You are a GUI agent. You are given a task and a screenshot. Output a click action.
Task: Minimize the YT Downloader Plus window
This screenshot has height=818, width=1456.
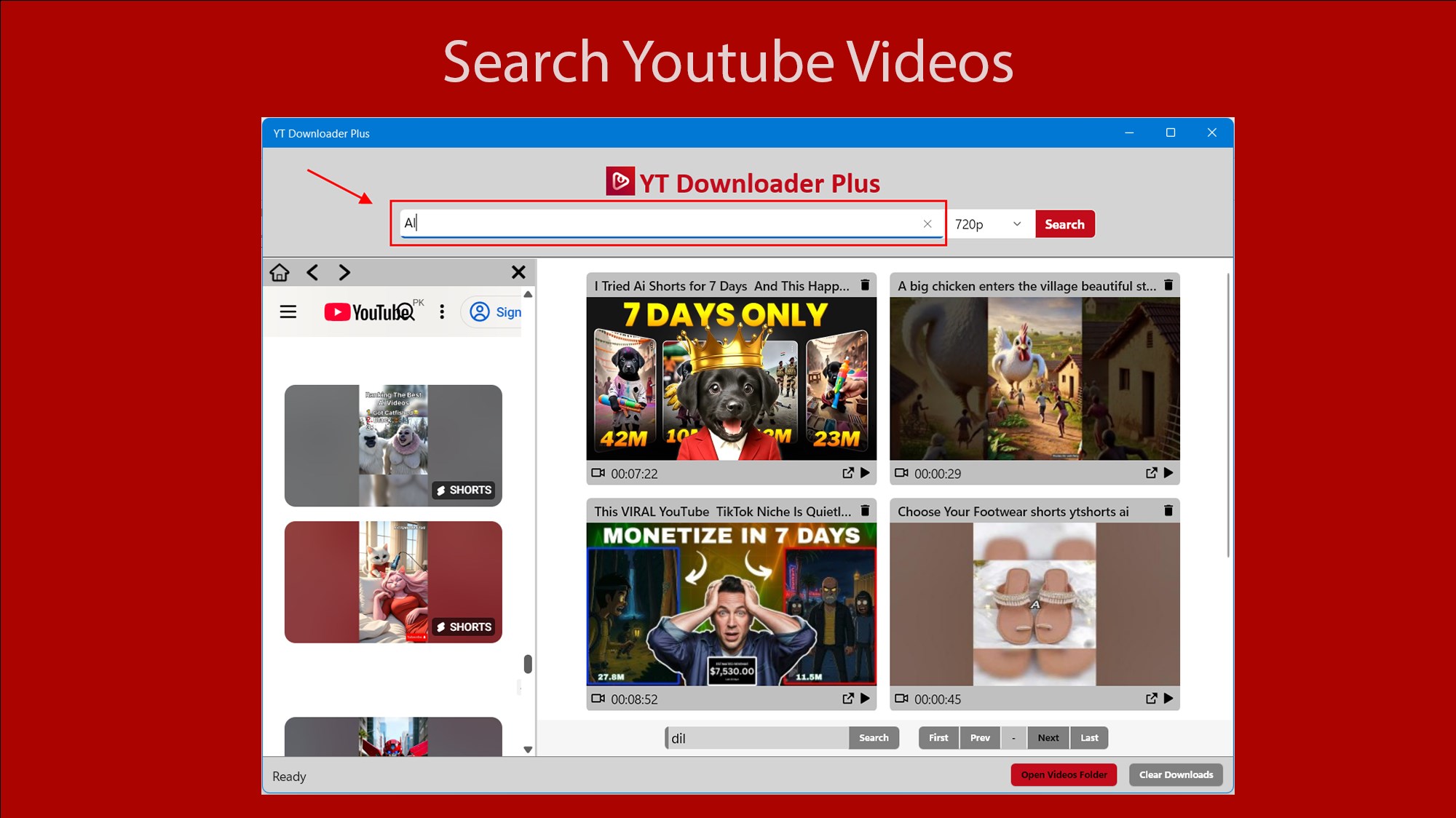(x=1129, y=132)
